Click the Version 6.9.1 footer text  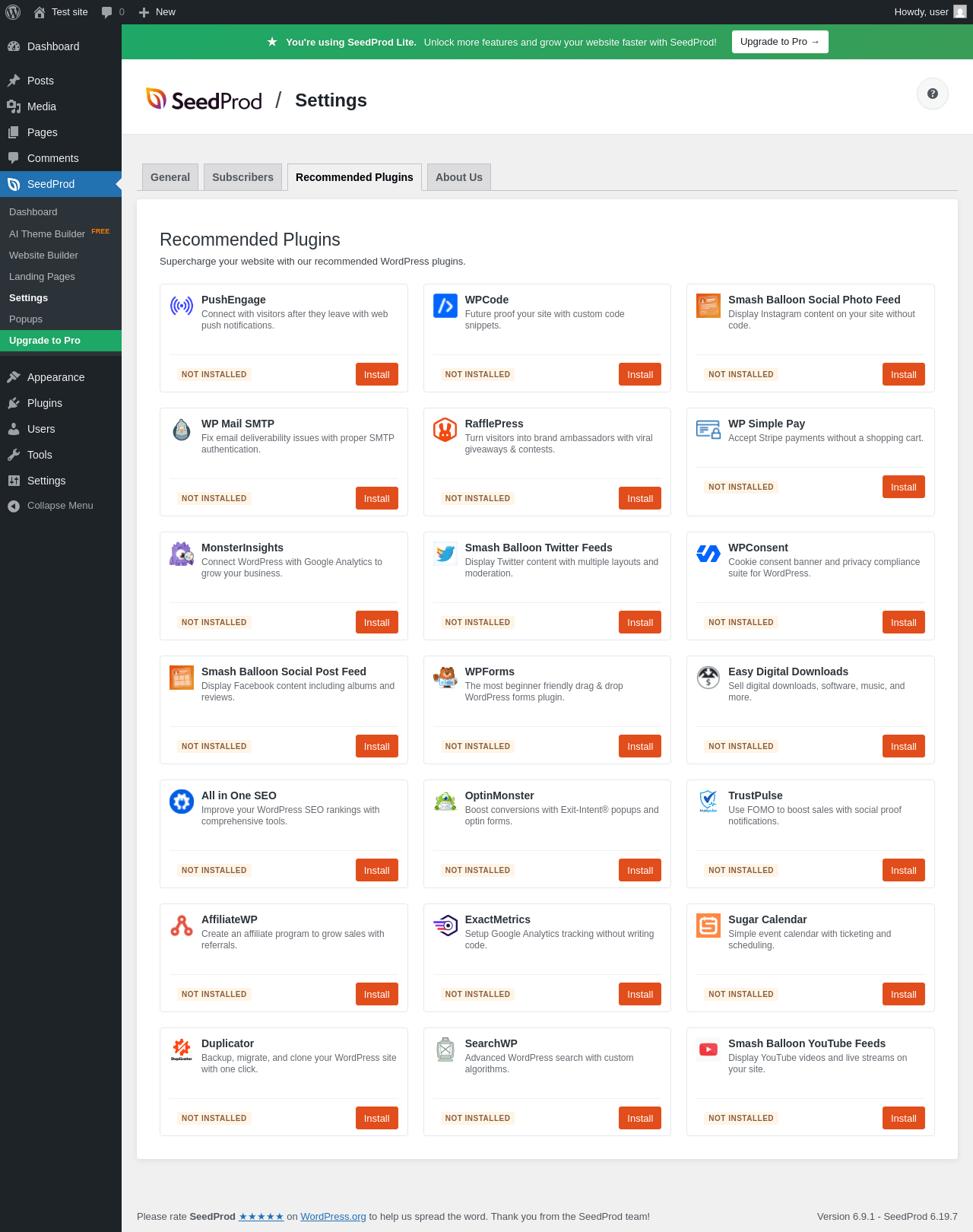[x=887, y=1216]
